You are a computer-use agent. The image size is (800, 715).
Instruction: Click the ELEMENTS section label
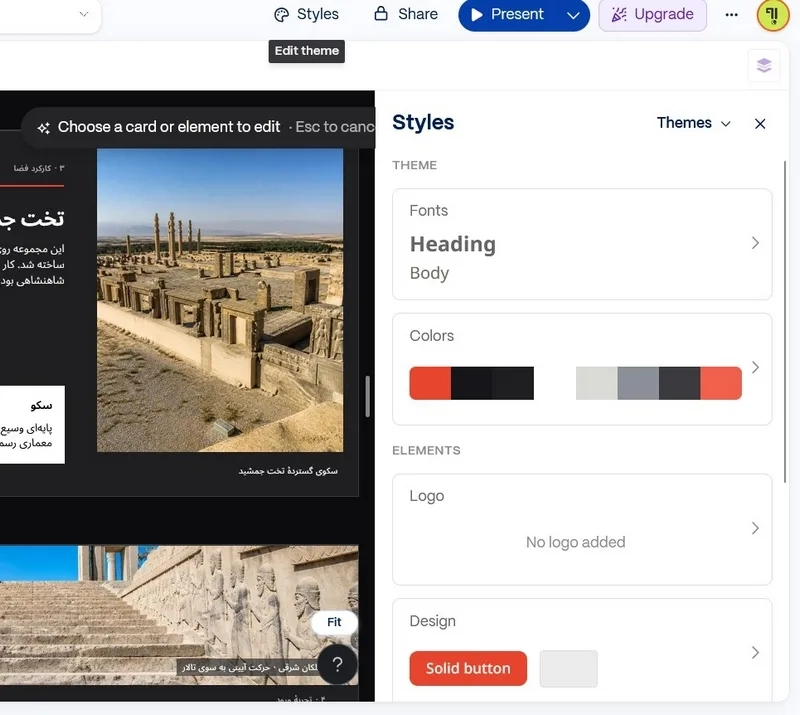(426, 451)
